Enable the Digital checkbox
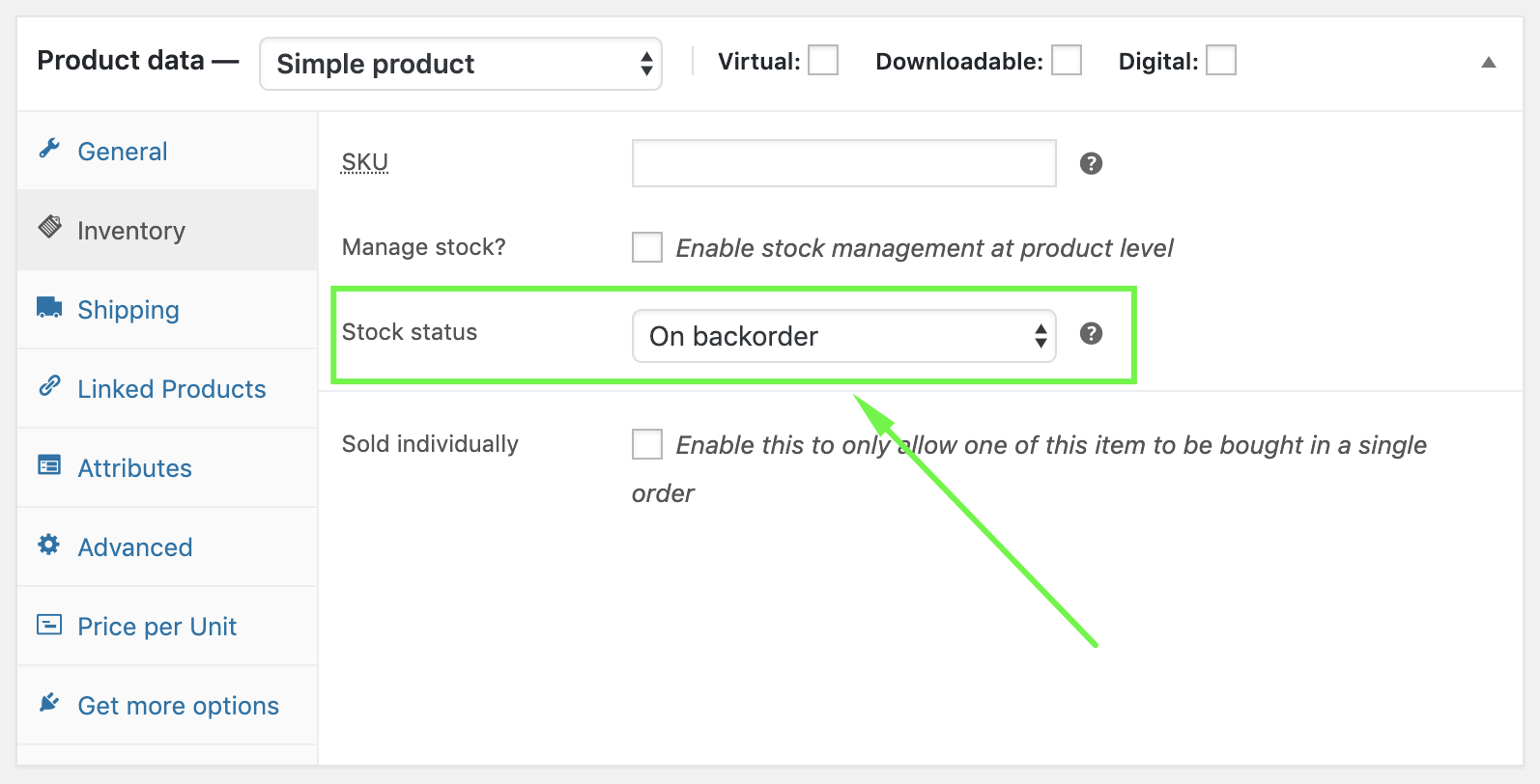This screenshot has height=784, width=1540. [x=1221, y=60]
